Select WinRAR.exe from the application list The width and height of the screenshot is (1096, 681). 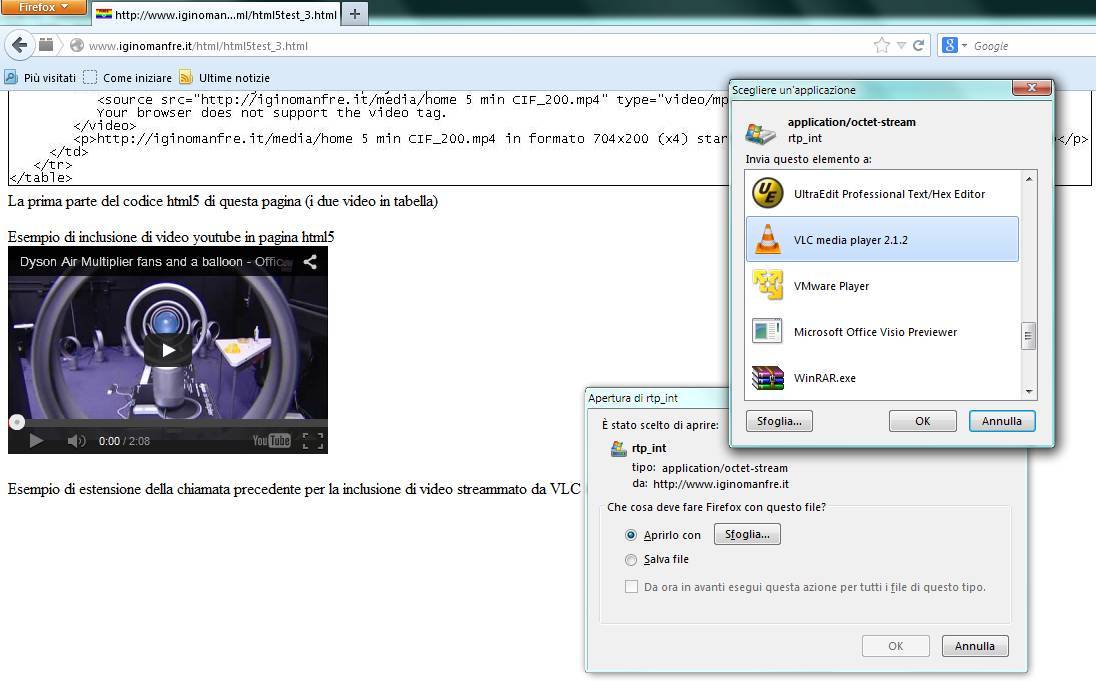click(882, 378)
